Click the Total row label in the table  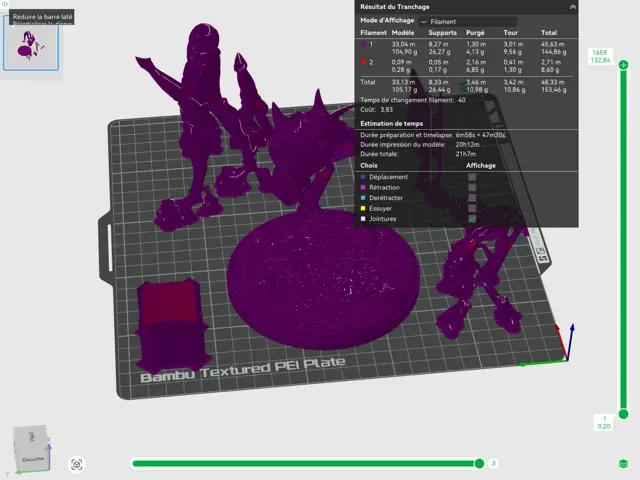point(368,82)
